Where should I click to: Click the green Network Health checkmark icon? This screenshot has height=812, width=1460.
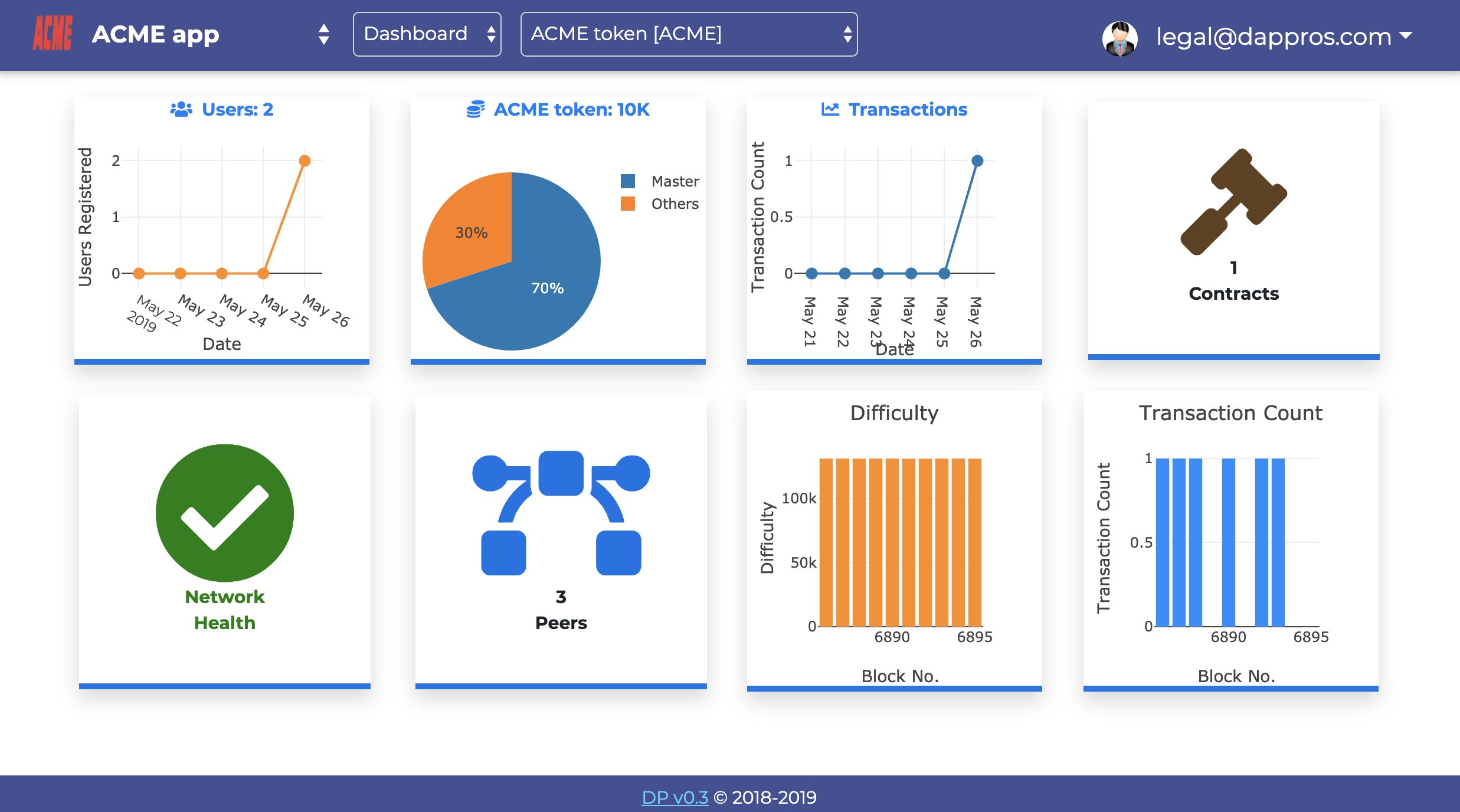(225, 513)
